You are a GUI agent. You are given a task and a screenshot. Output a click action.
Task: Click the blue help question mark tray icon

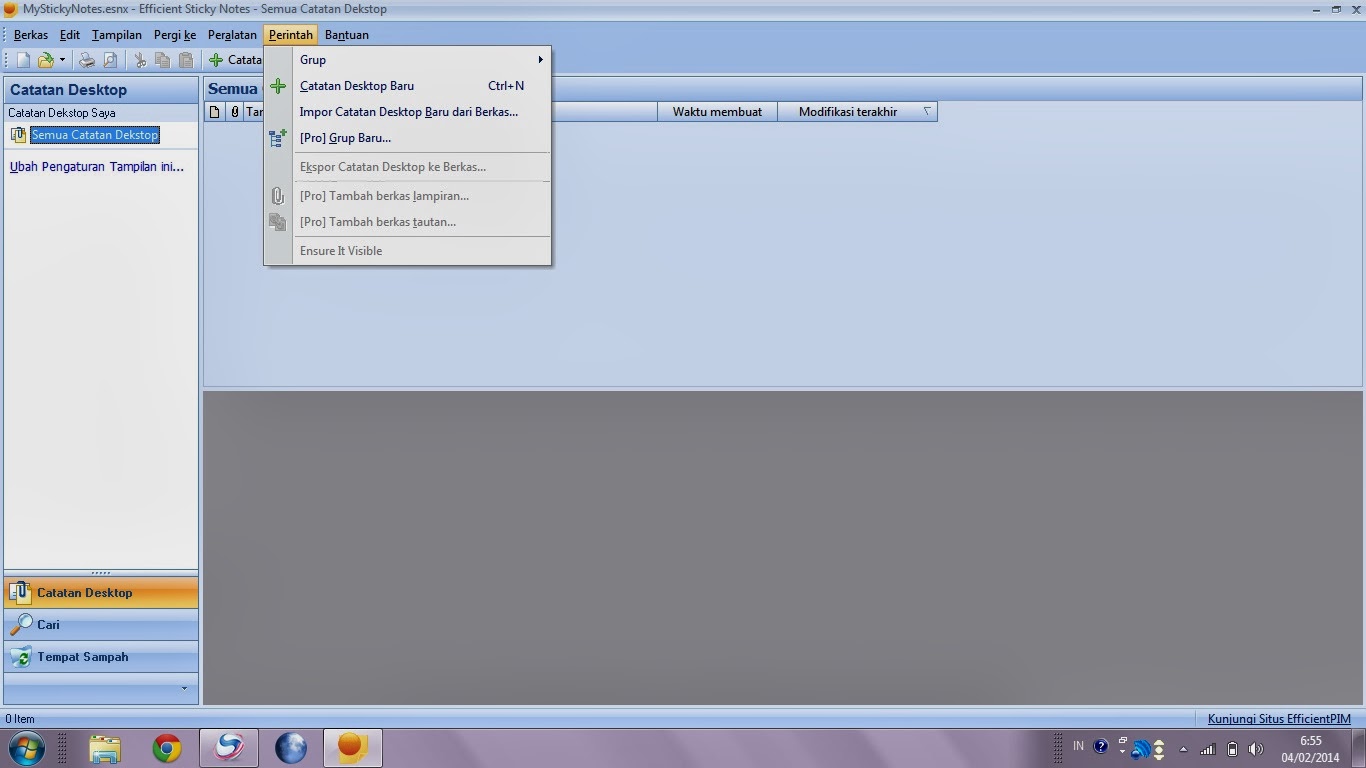(1101, 746)
